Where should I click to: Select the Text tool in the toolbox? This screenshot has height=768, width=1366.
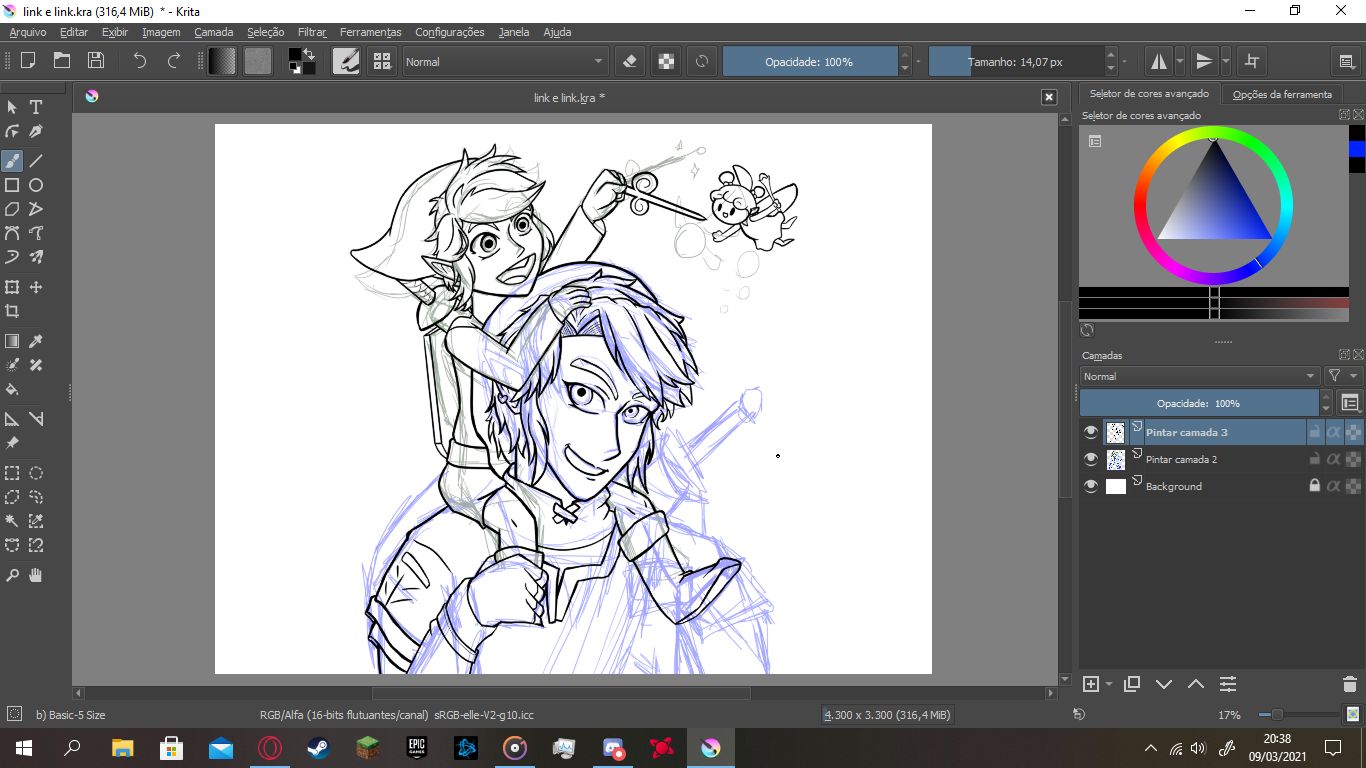pyautogui.click(x=36, y=107)
